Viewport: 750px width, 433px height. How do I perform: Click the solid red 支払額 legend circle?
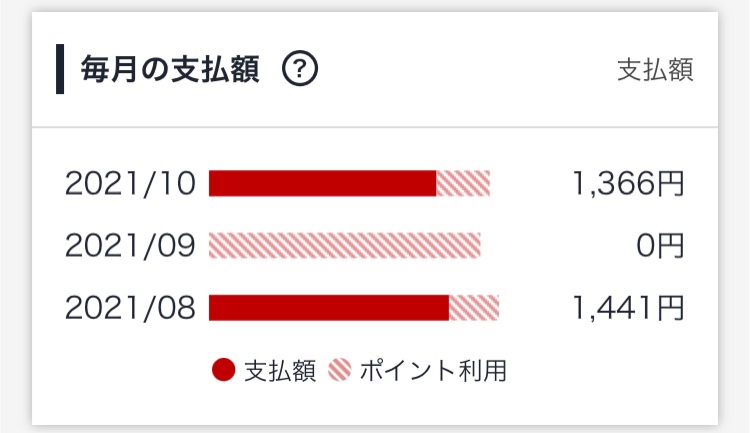tap(223, 370)
